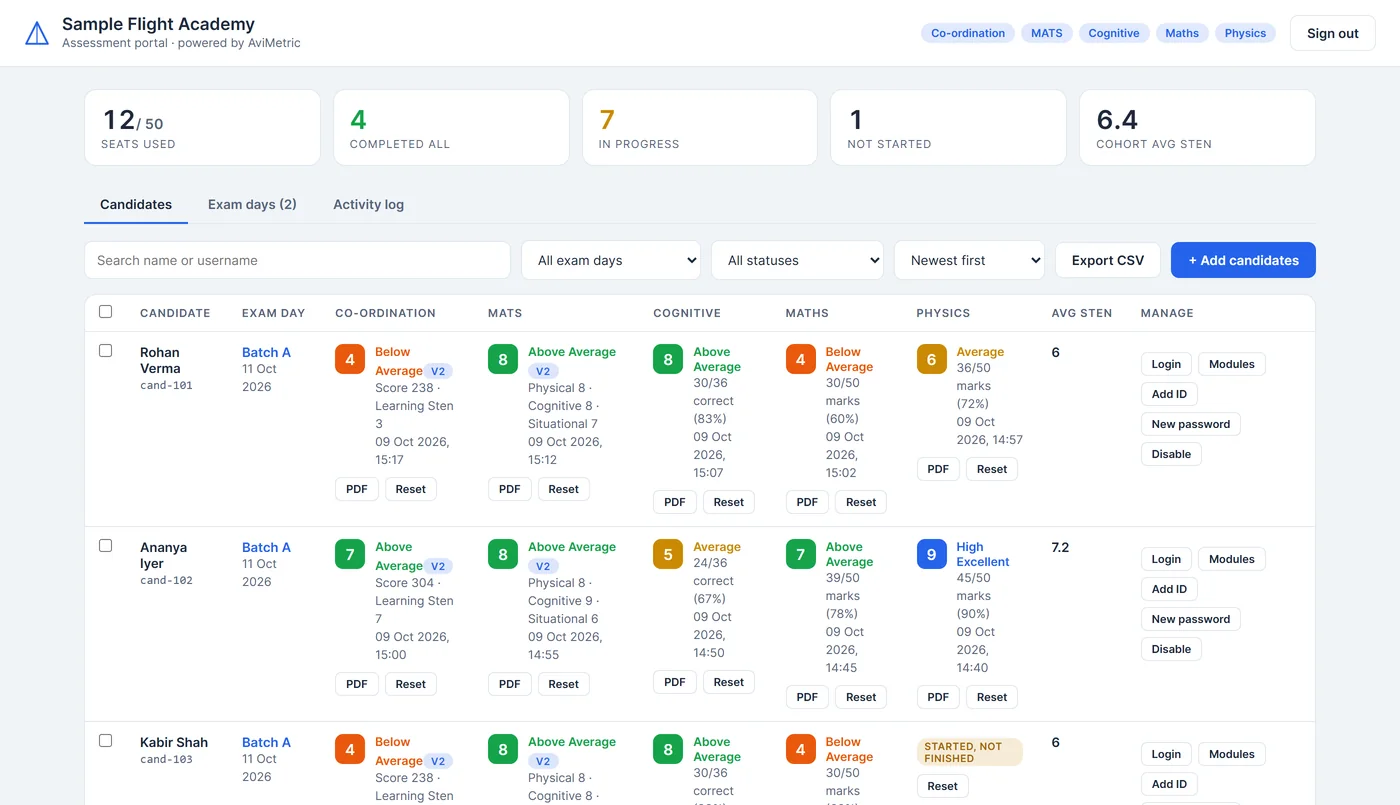Screen dimensions: 1400x805
Task: Click the Sign out button
Action: click(1333, 33)
